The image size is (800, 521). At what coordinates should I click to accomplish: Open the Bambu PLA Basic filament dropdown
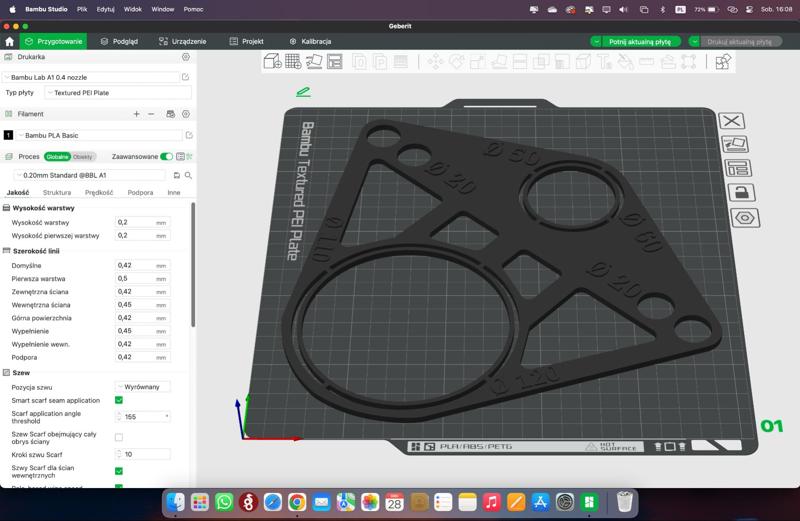click(99, 135)
